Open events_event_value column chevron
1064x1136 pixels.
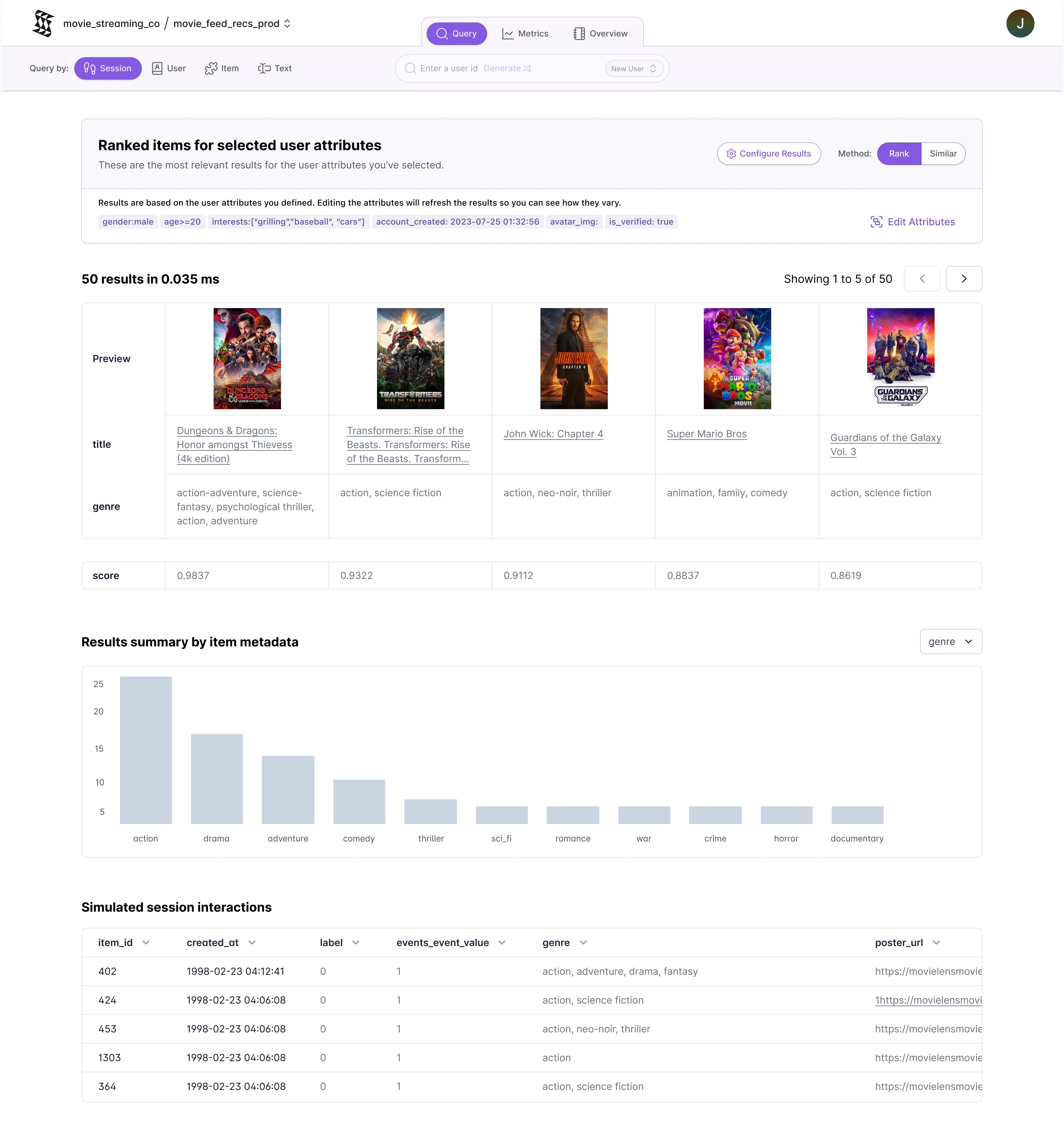[x=502, y=943]
